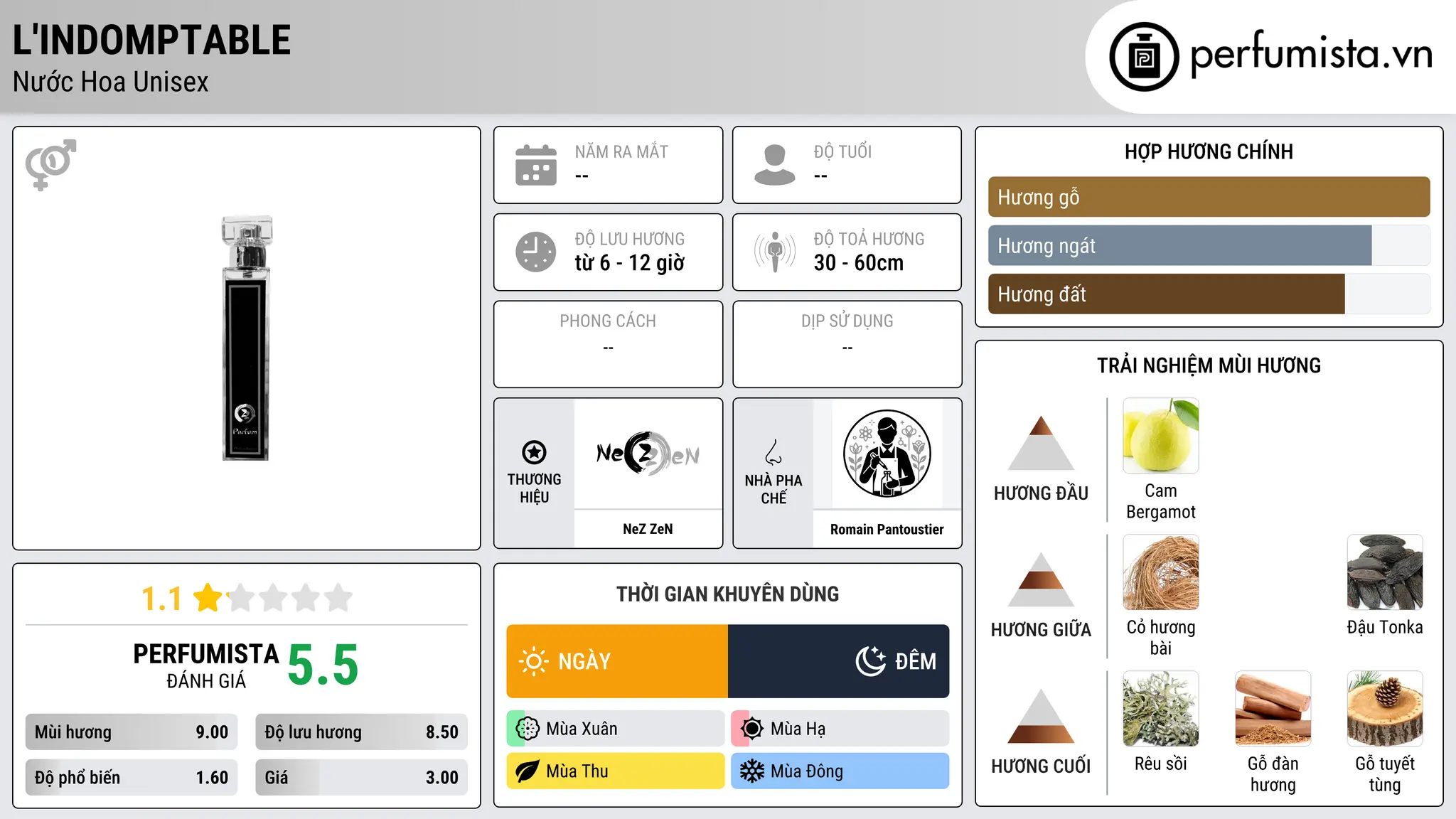Click the Hương đất accord bar
Image resolution: width=1456 pixels, height=819 pixels.
1209,294
